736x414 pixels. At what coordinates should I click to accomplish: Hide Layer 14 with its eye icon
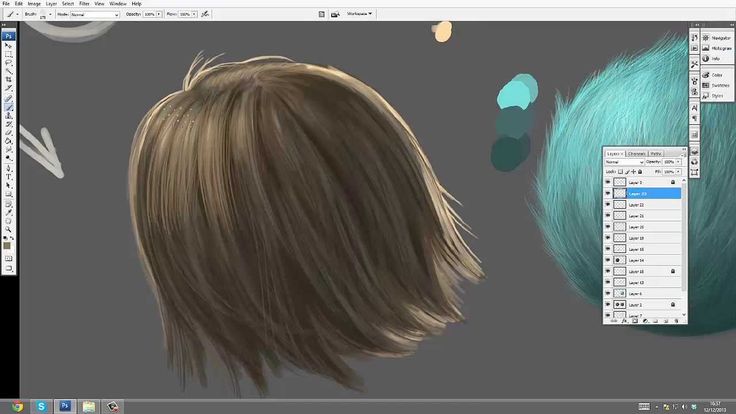pyautogui.click(x=608, y=260)
